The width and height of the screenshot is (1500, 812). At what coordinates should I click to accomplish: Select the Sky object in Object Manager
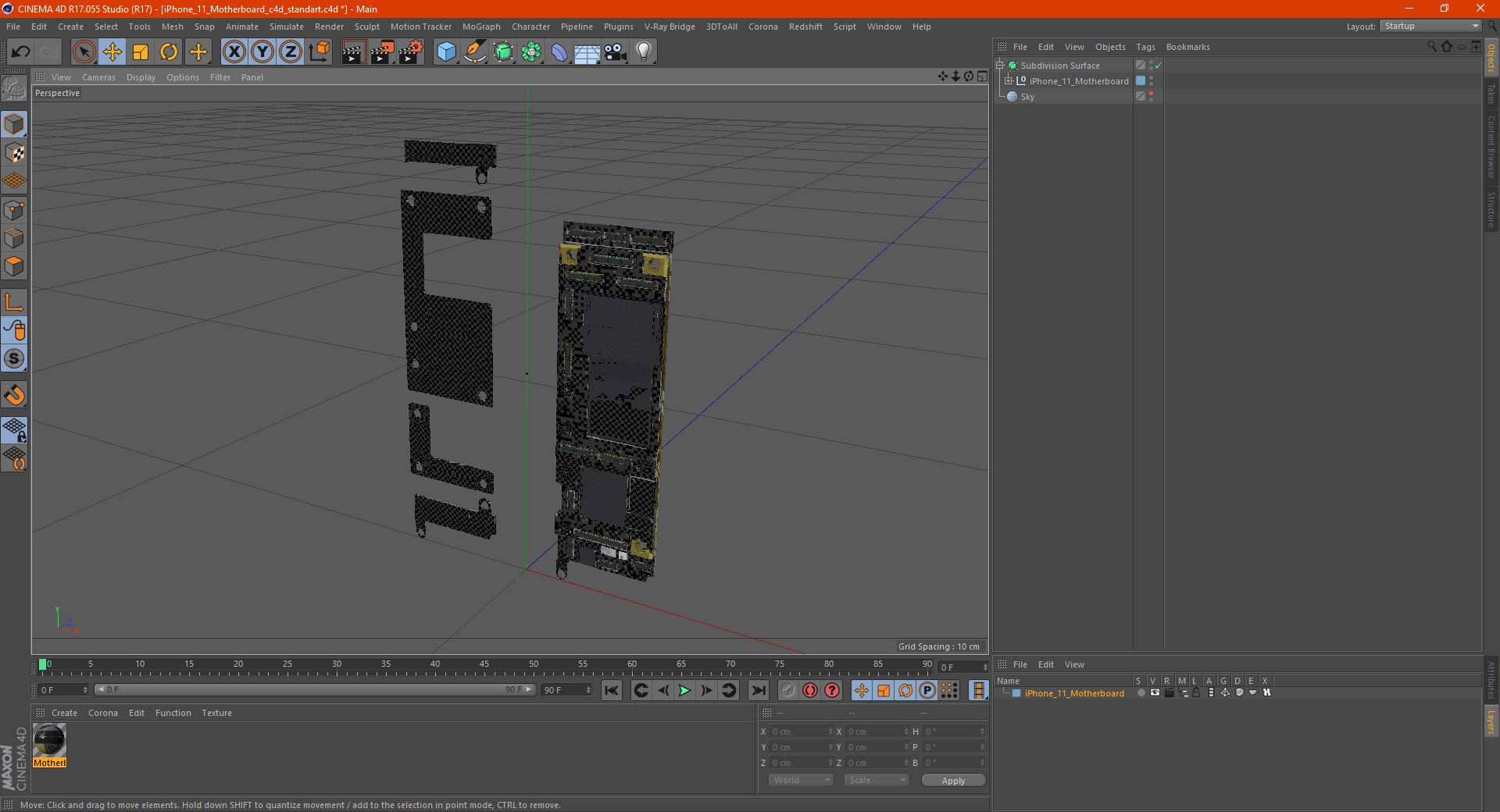click(x=1027, y=97)
